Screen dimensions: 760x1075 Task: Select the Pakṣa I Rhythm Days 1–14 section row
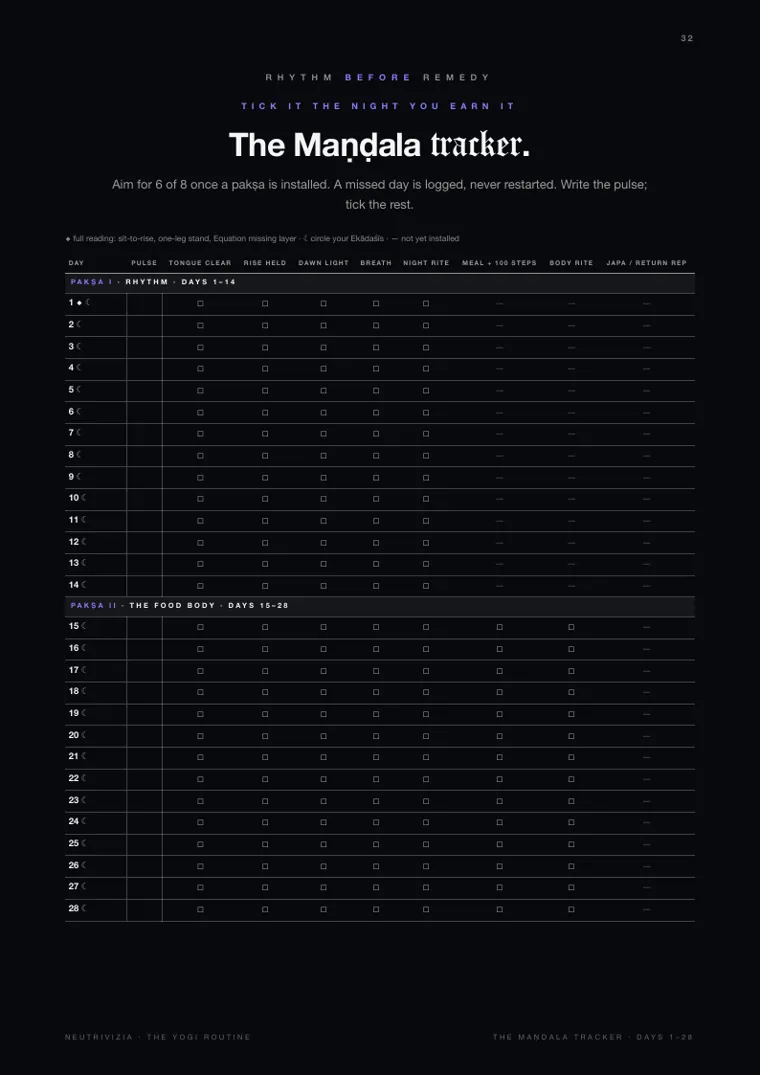coord(380,283)
